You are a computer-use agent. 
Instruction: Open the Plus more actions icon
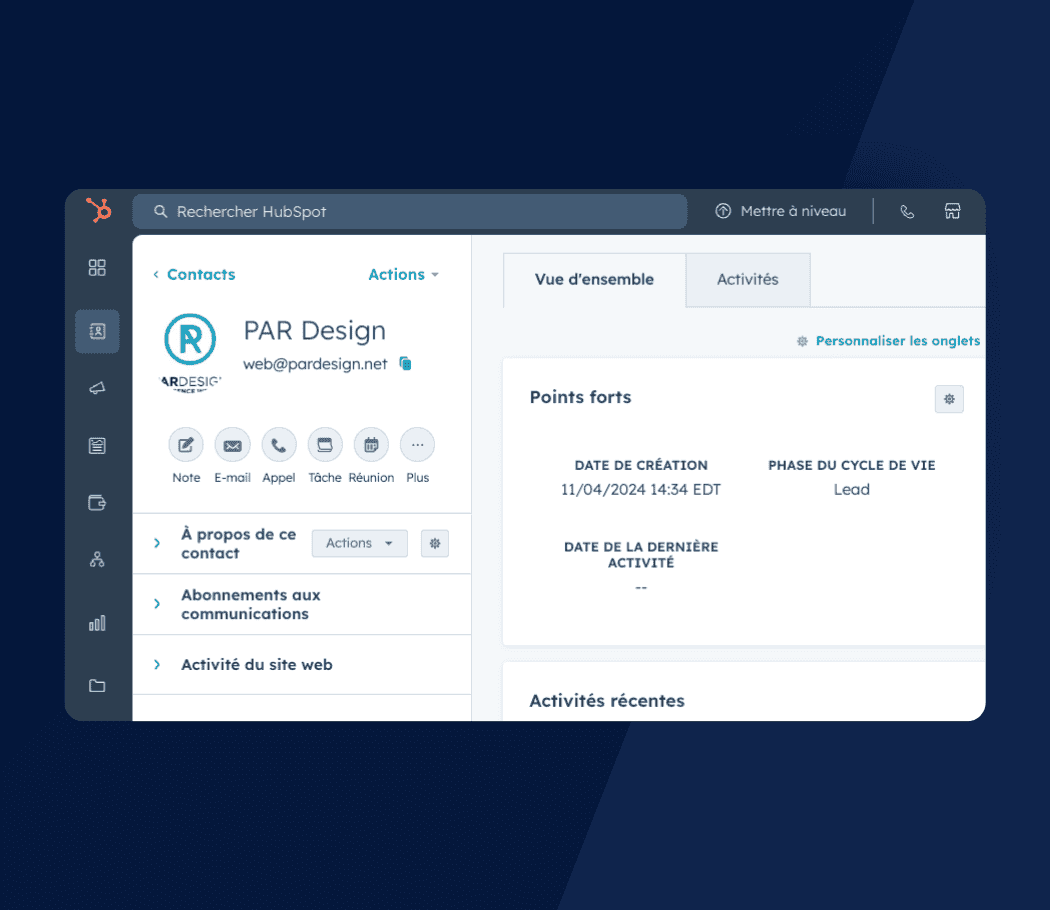[417, 445]
